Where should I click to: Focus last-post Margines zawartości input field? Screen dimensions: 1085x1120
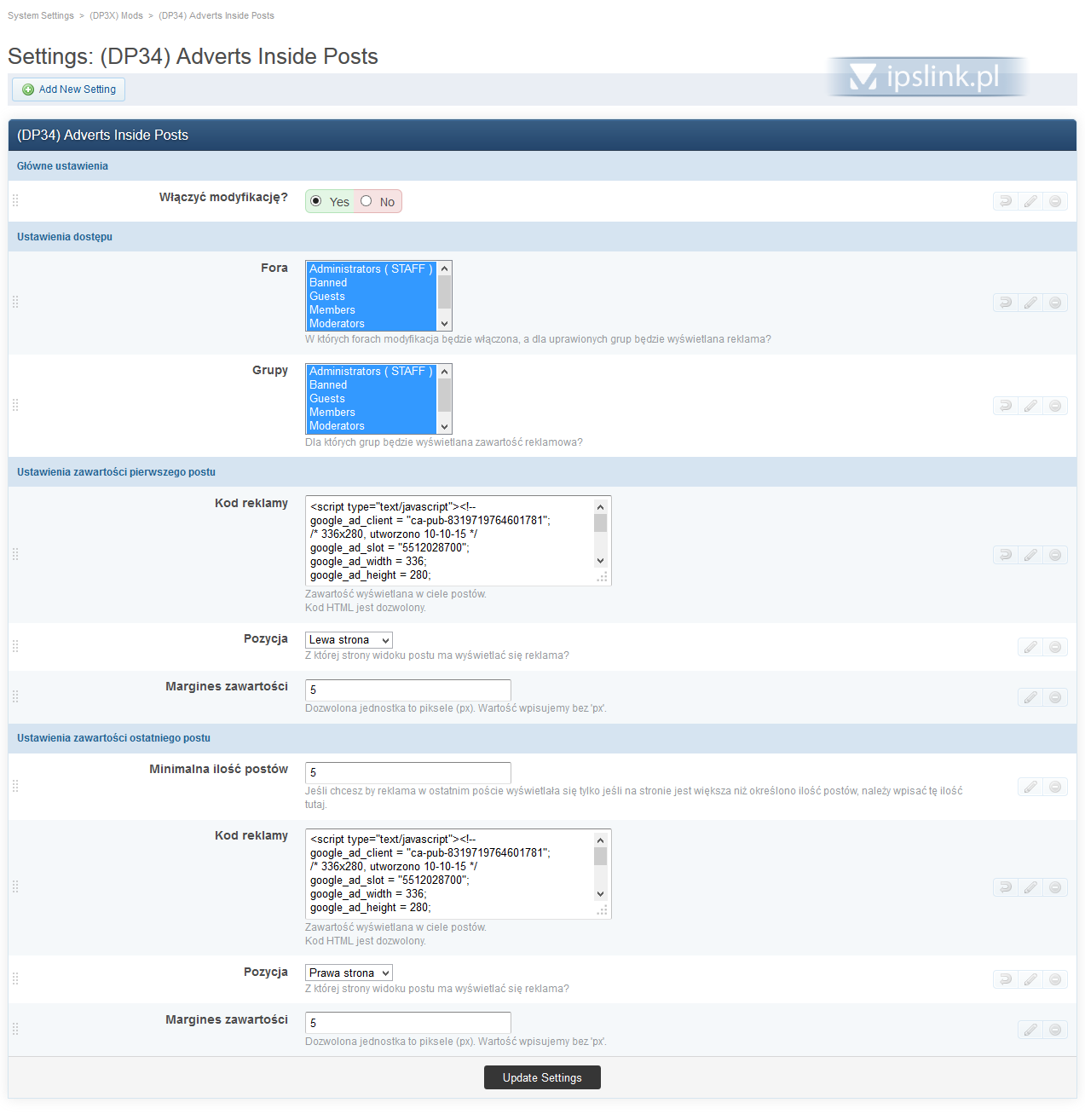tap(408, 1022)
